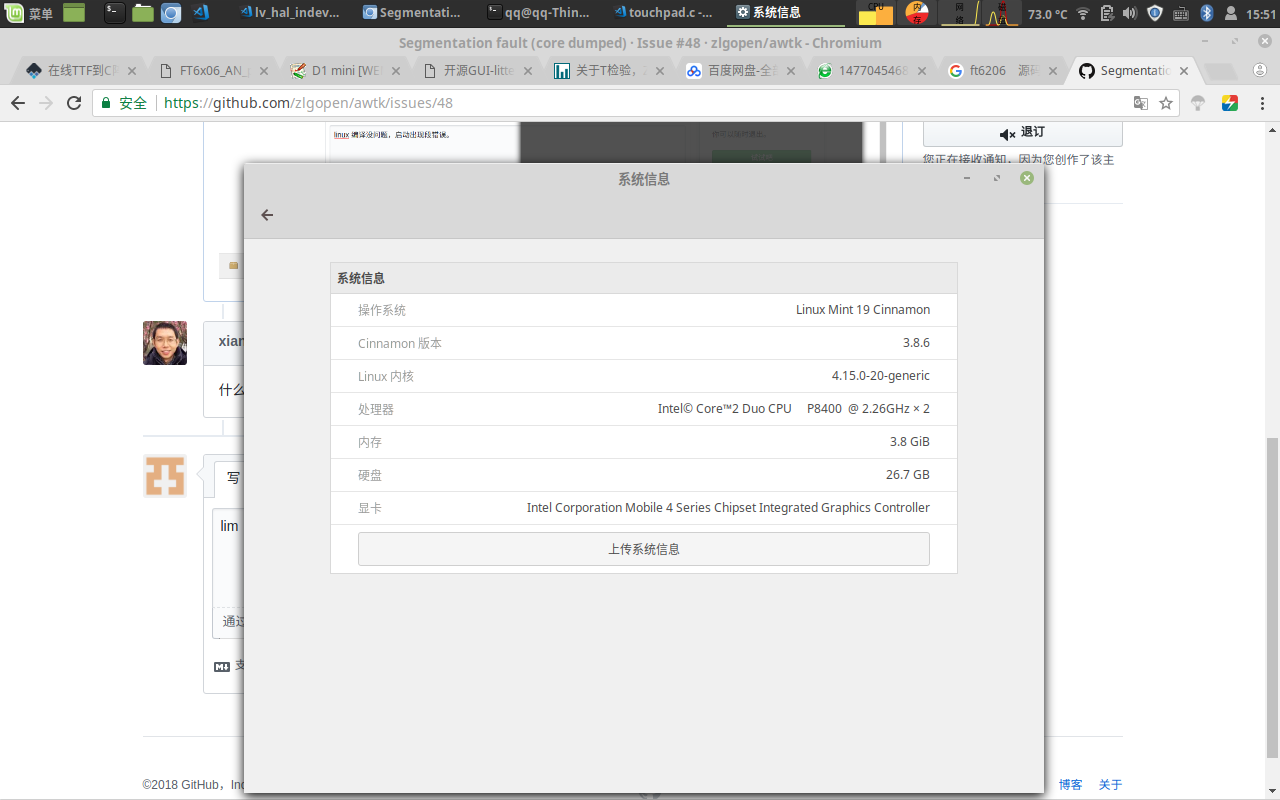Click the back arrow in the System Info dialog
The width and height of the screenshot is (1280, 800).
coord(267,215)
